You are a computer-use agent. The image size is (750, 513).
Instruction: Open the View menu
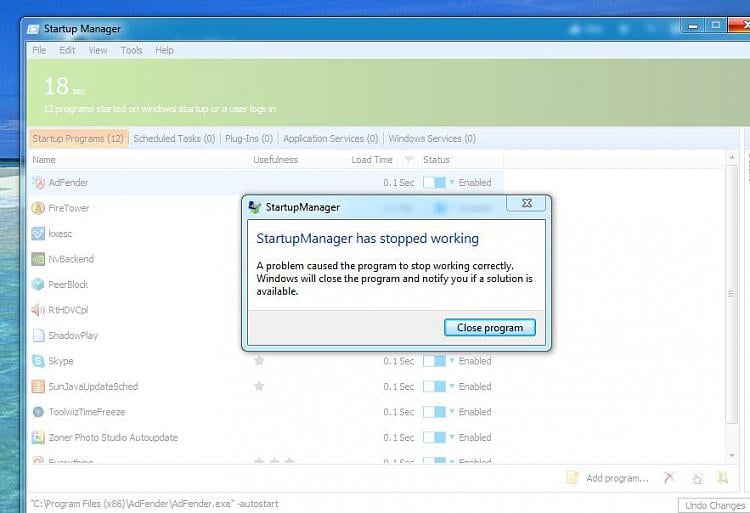coord(98,50)
